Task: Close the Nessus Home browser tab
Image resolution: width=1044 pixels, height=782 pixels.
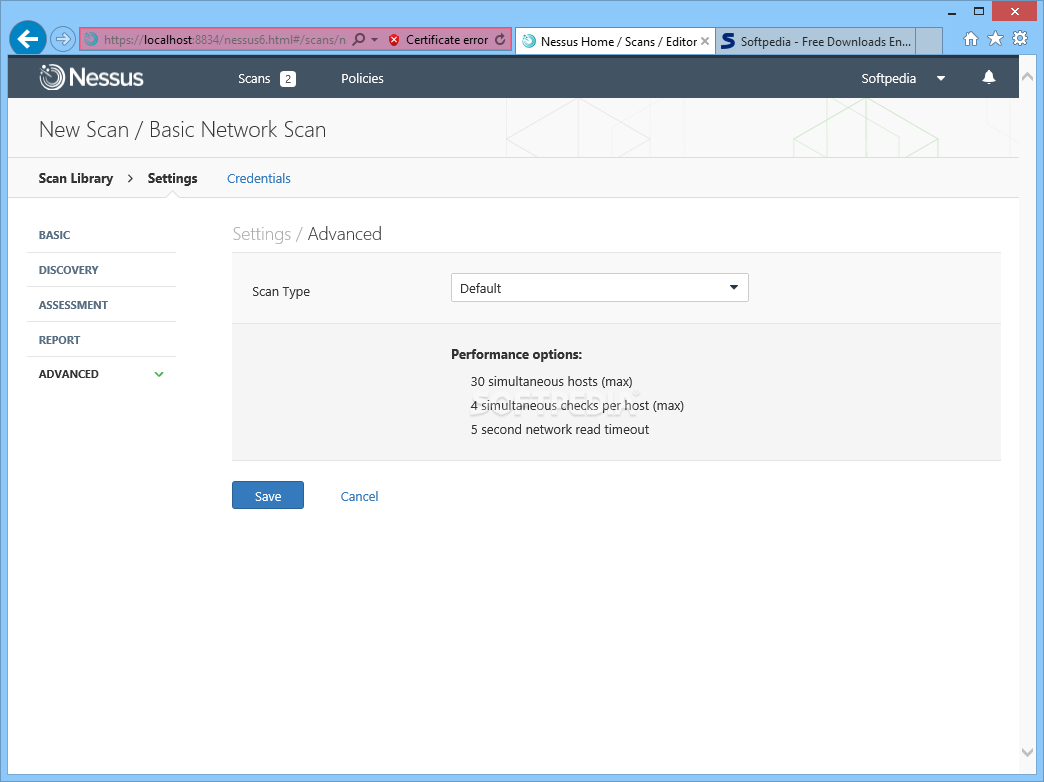Action: pos(704,41)
